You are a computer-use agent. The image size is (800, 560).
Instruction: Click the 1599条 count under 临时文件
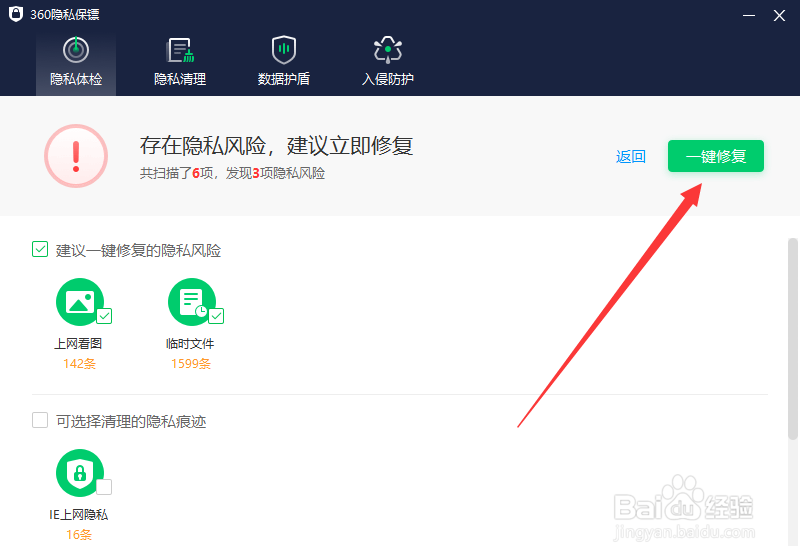[191, 364]
